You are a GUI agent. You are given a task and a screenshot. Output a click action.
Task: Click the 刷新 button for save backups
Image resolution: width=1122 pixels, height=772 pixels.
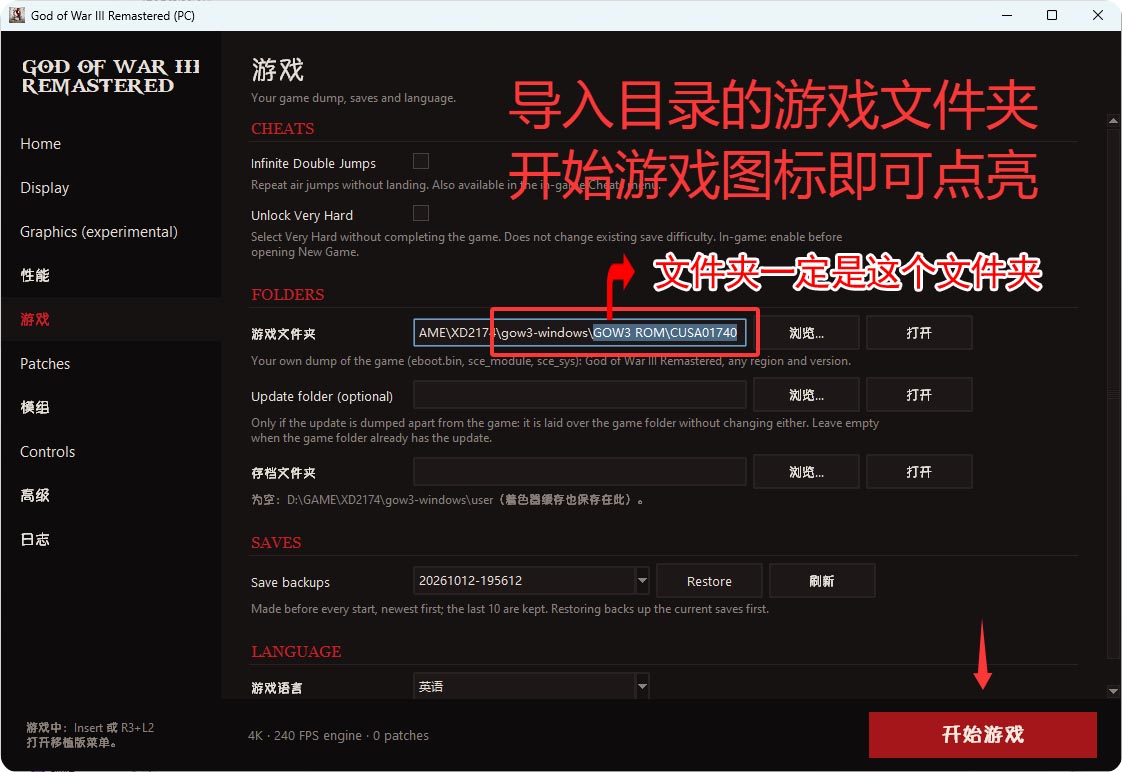(x=821, y=581)
